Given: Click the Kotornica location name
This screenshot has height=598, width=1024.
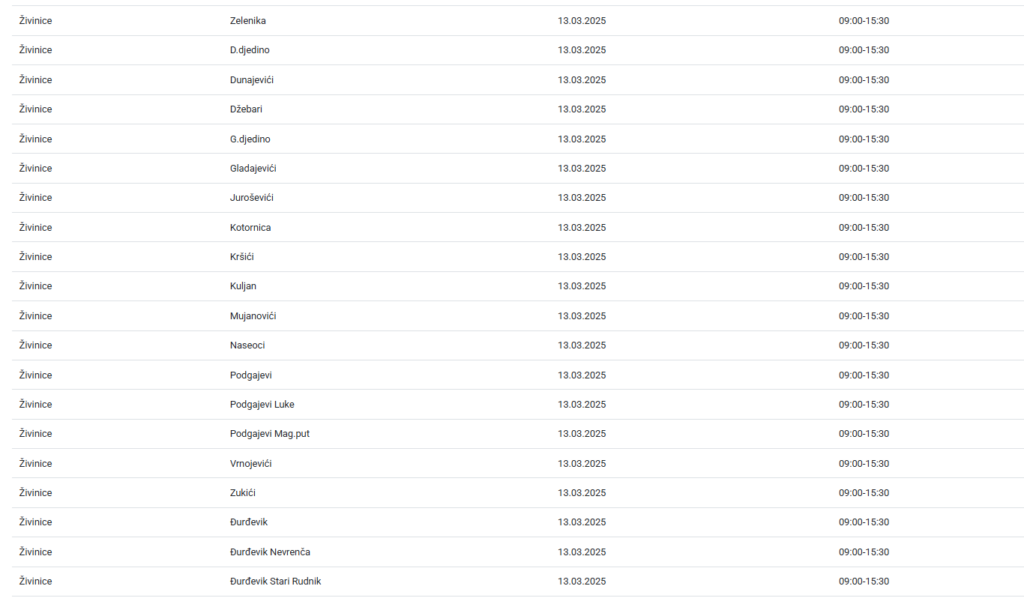Looking at the screenshot, I should 250,227.
